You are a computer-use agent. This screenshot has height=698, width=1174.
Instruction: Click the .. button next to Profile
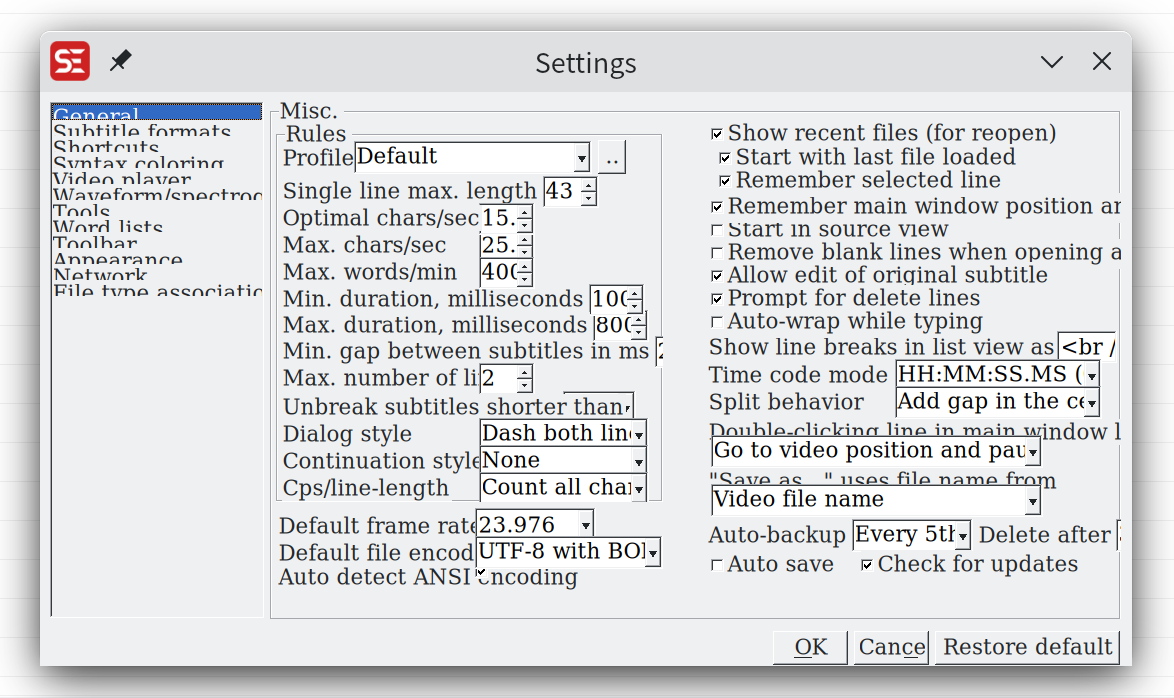(x=611, y=157)
